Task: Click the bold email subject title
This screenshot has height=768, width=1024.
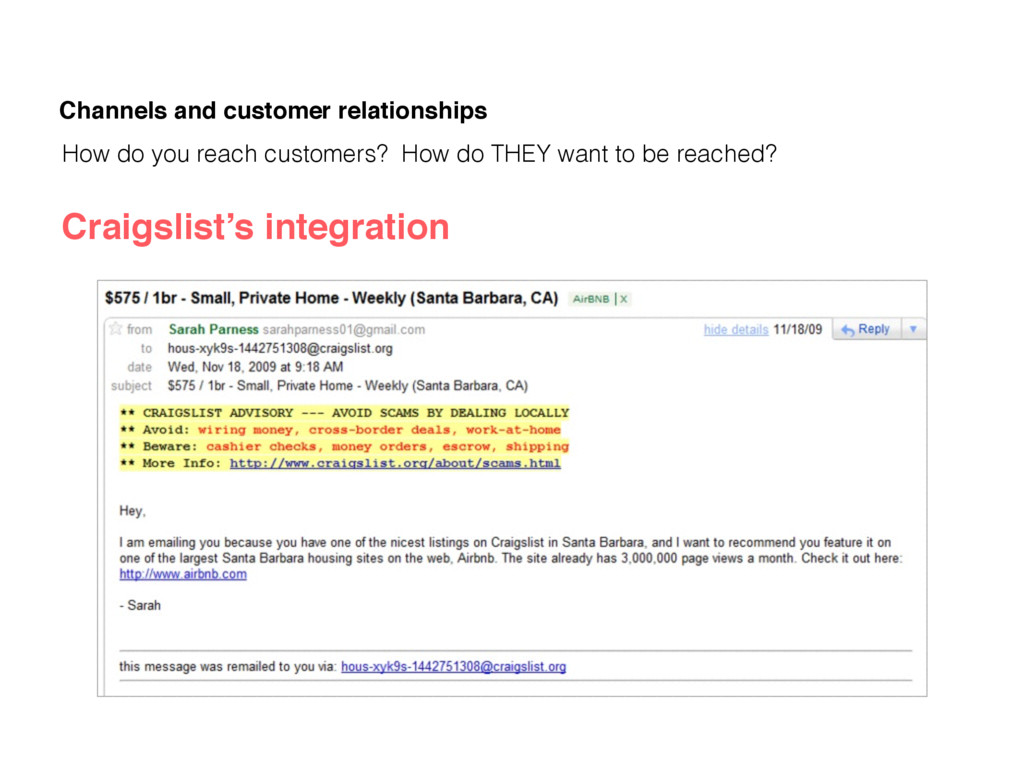Action: coord(331,298)
